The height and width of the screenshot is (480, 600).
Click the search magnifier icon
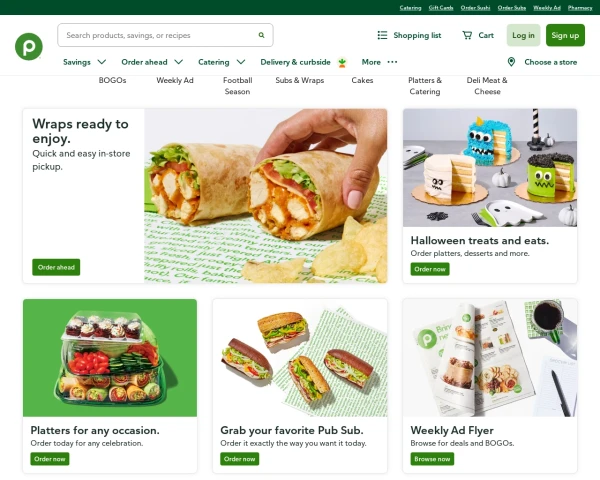click(261, 35)
